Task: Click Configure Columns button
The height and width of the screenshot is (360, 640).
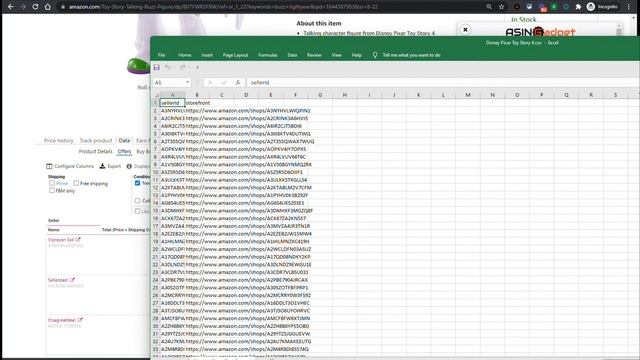Action: [70, 166]
